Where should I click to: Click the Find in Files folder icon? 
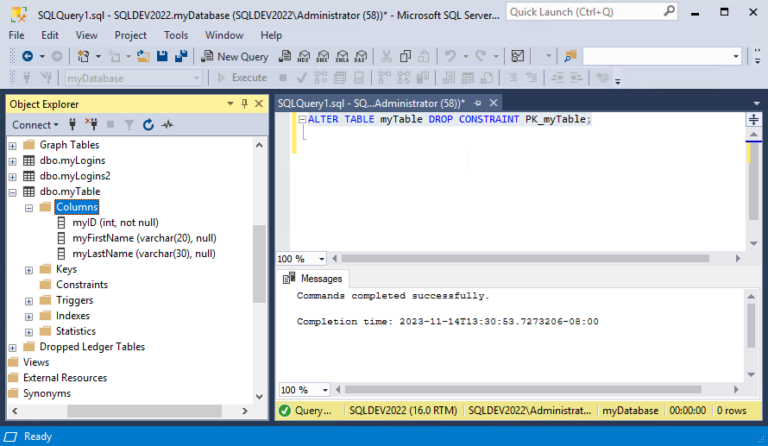point(570,57)
